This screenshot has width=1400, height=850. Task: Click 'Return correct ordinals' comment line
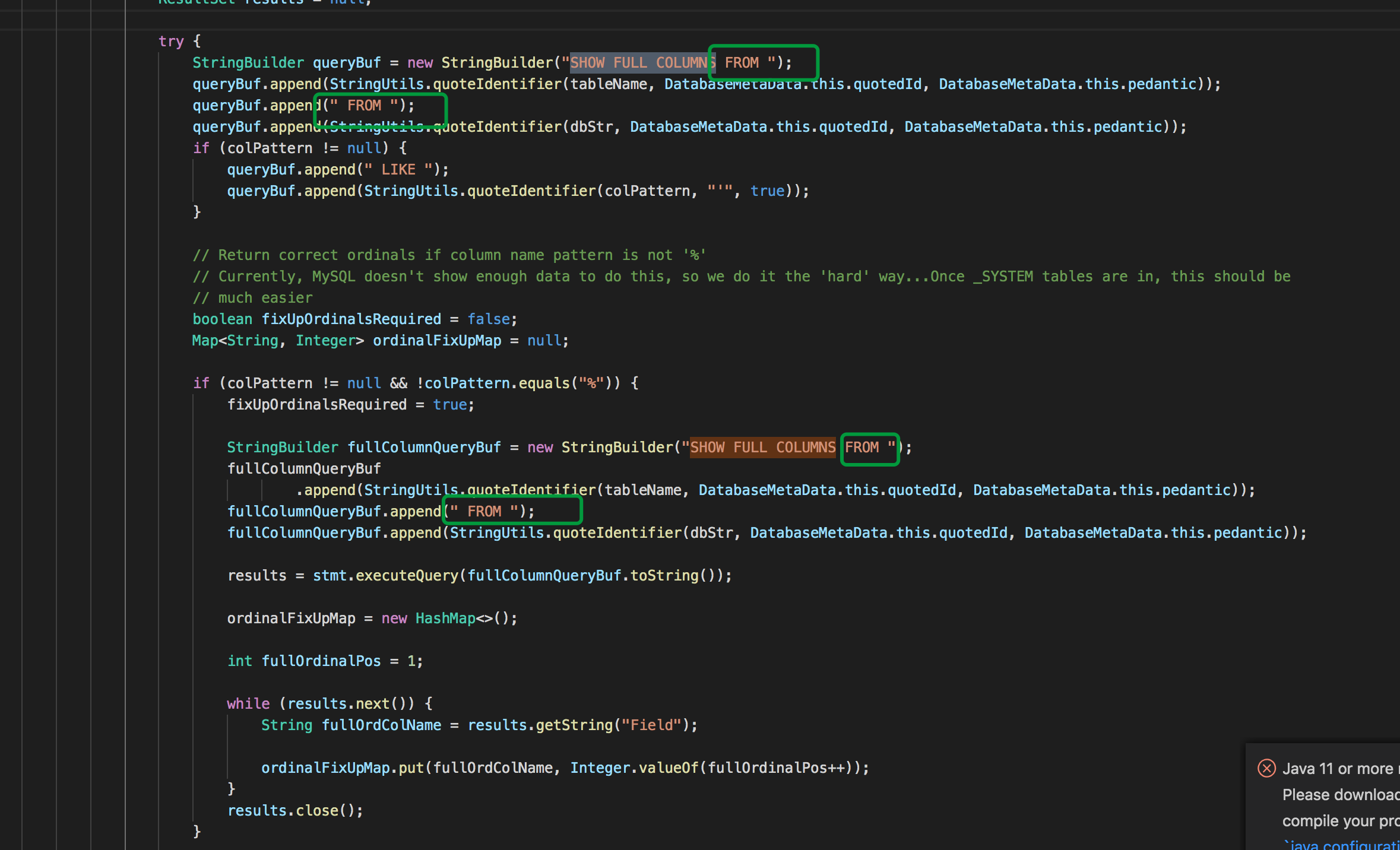coord(448,255)
